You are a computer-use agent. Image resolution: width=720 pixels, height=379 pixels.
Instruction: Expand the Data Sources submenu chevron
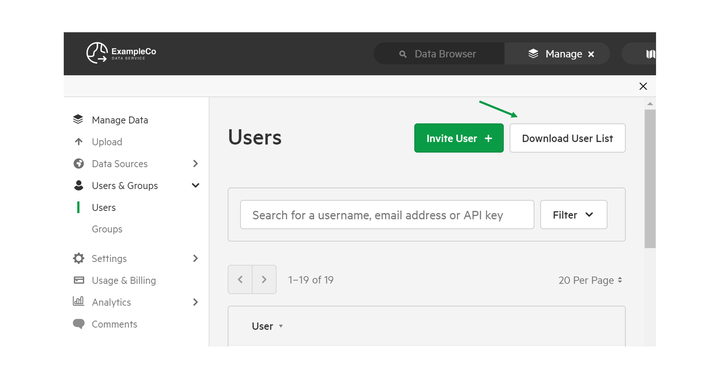point(195,164)
